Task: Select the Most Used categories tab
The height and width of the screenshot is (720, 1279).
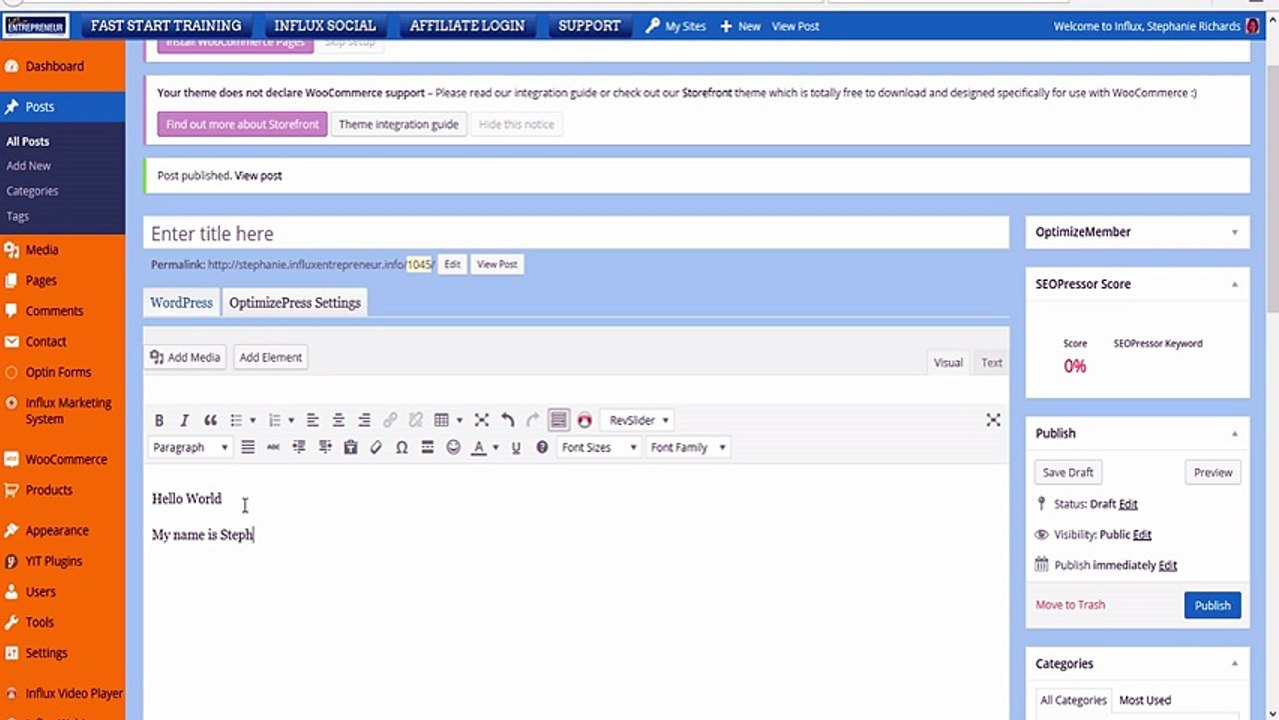Action: pyautogui.click(x=1145, y=700)
